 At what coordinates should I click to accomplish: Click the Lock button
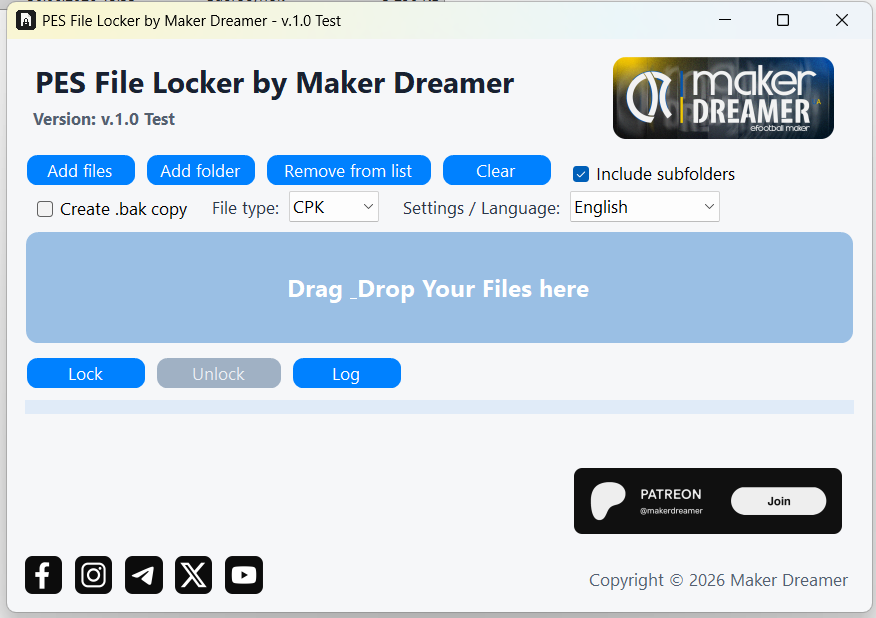click(x=85, y=373)
